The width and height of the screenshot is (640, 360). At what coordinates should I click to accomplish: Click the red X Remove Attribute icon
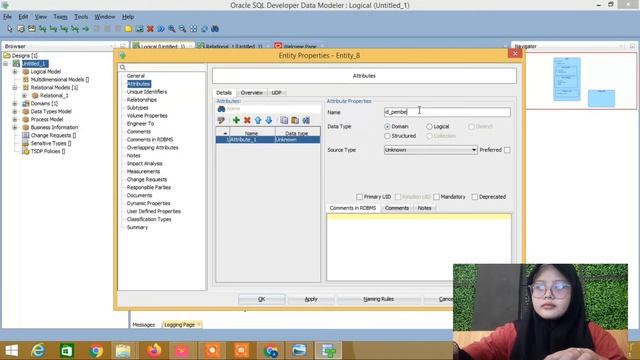[x=247, y=120]
